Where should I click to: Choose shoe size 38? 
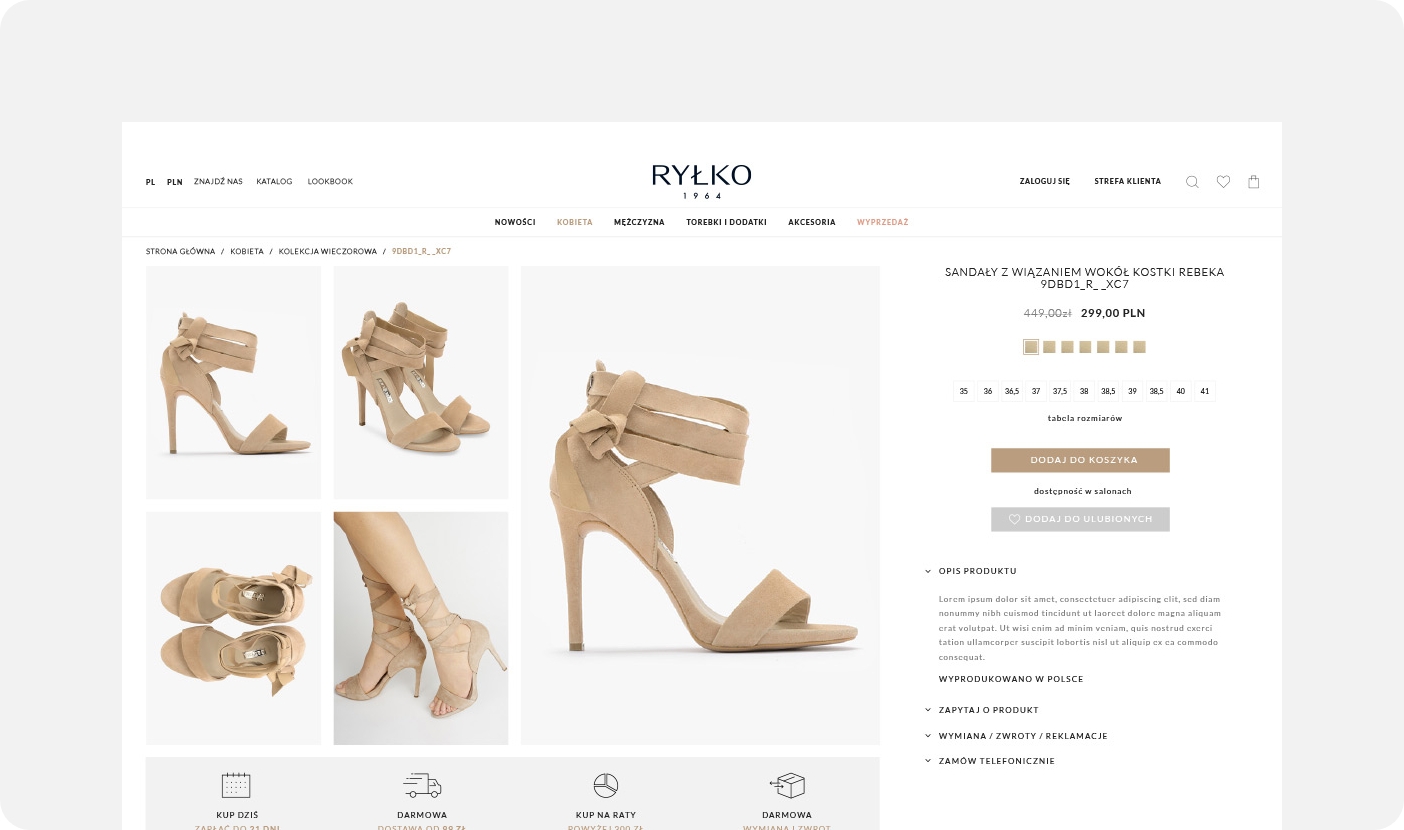(x=1084, y=391)
